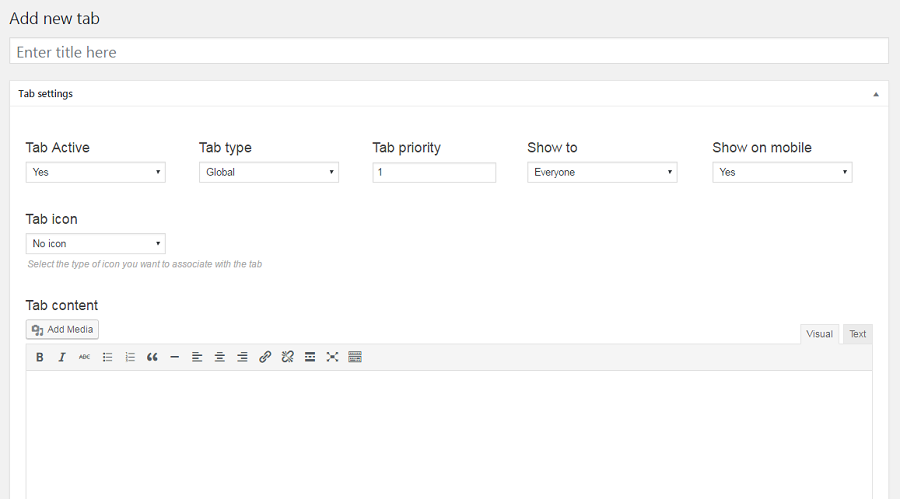The image size is (900, 499).
Task: Insert a bulleted list
Action: (x=107, y=357)
